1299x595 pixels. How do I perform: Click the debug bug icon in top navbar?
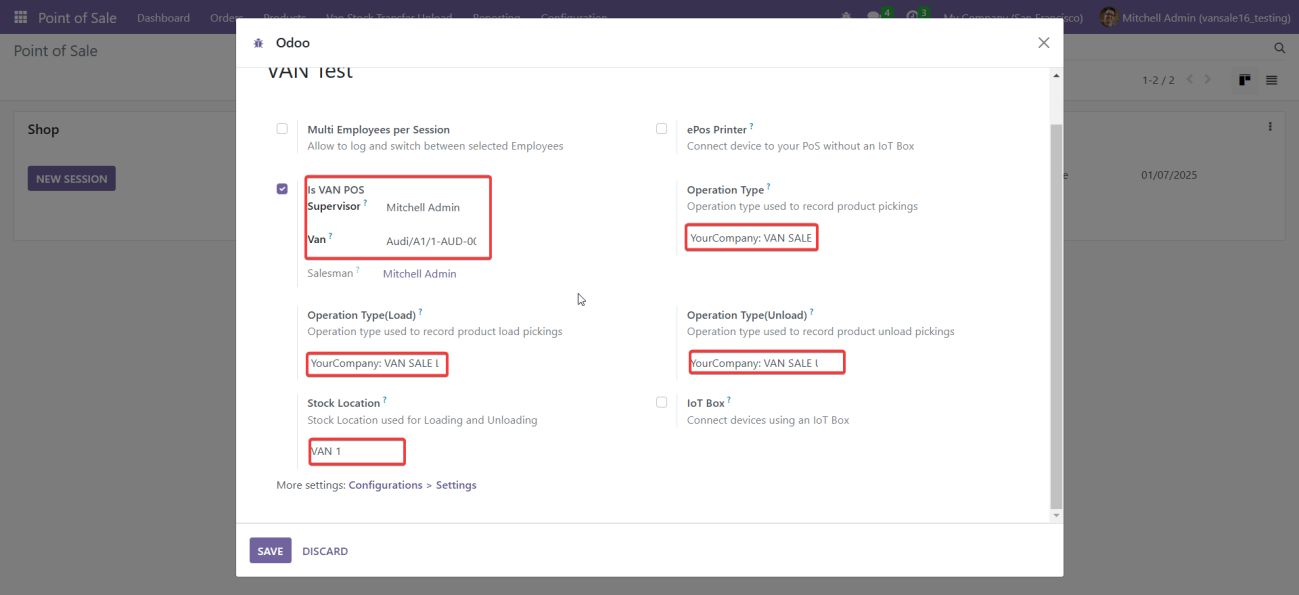click(847, 18)
